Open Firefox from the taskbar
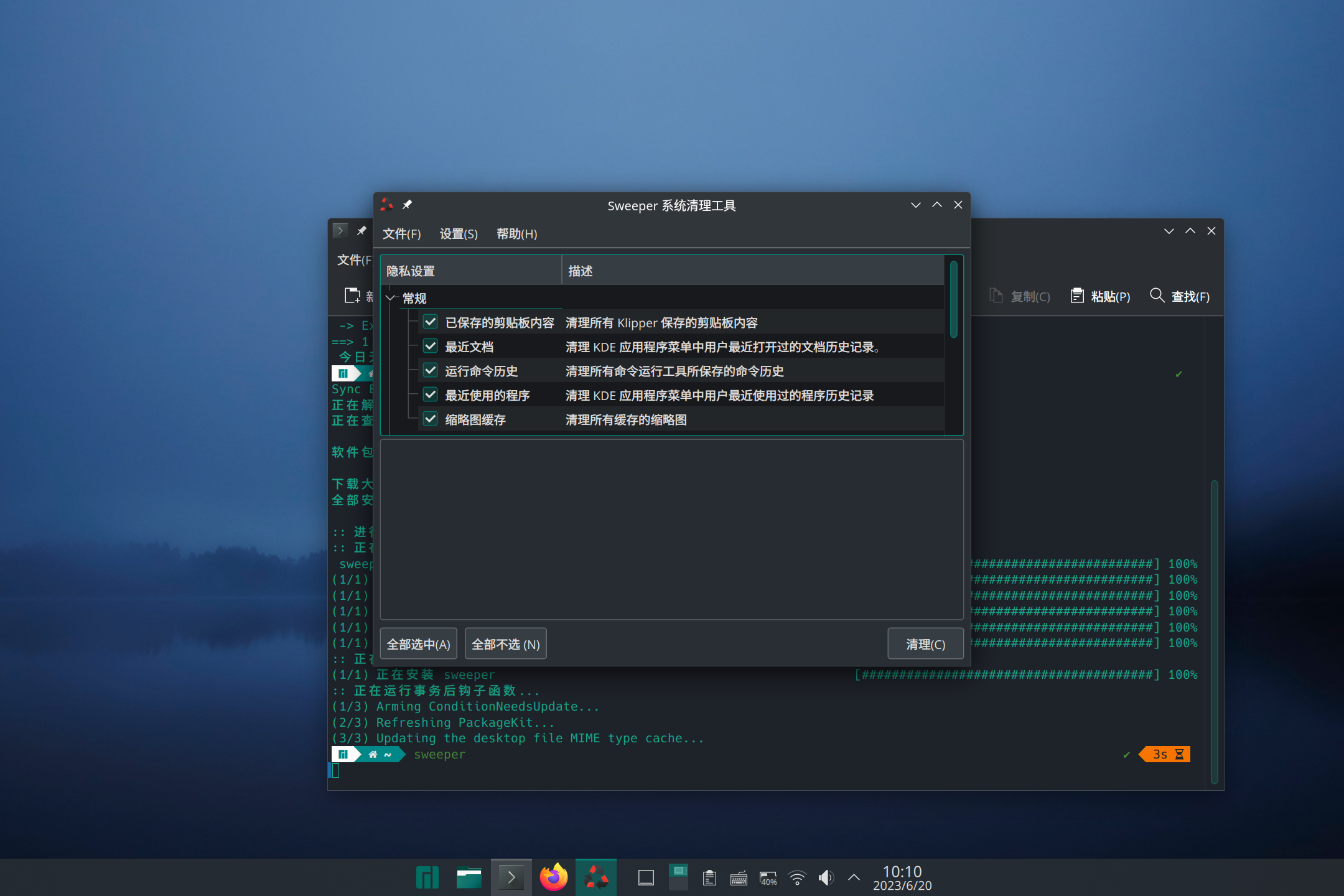This screenshot has width=1344, height=896. click(553, 877)
